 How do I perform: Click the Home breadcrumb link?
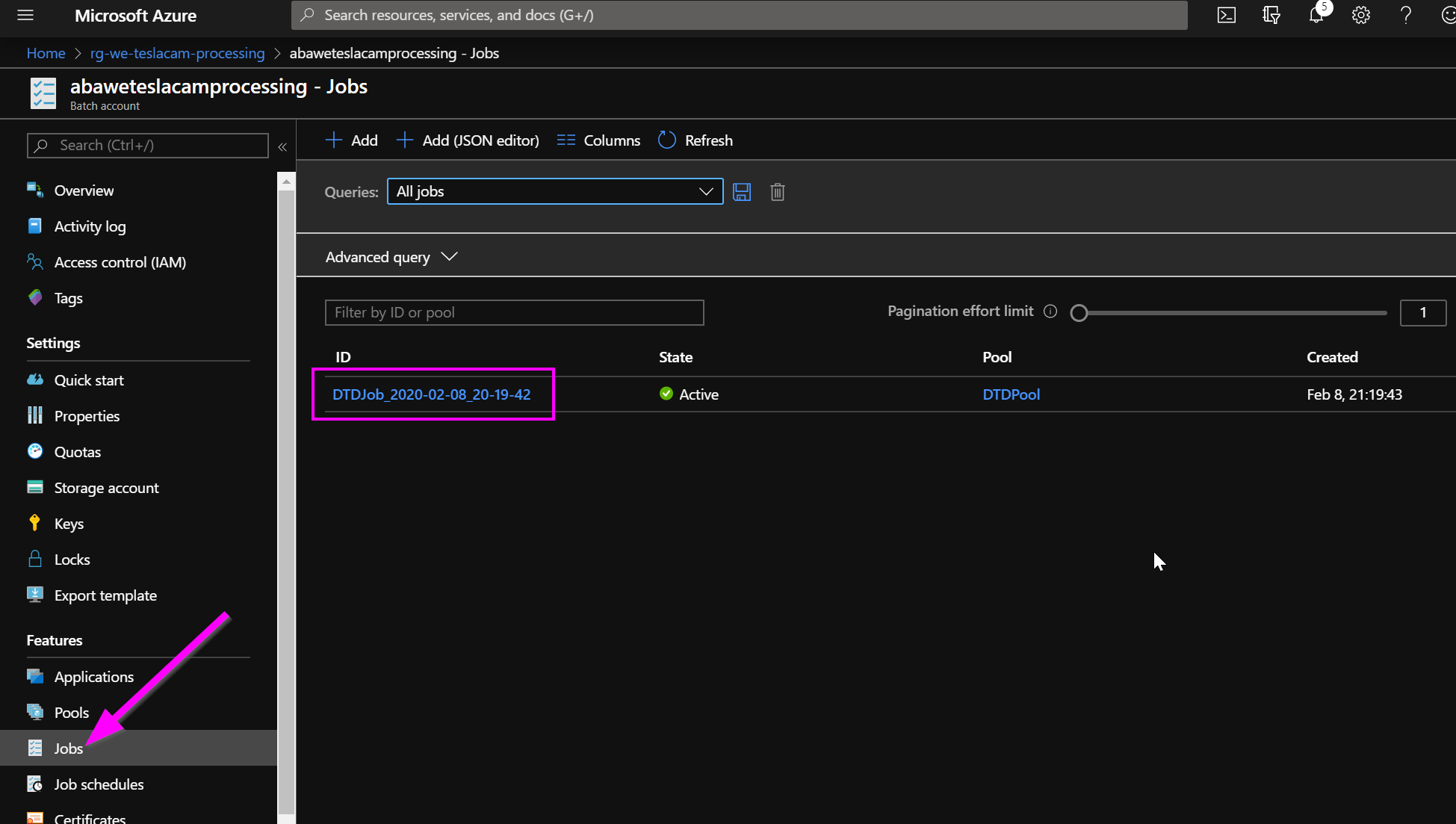point(46,53)
